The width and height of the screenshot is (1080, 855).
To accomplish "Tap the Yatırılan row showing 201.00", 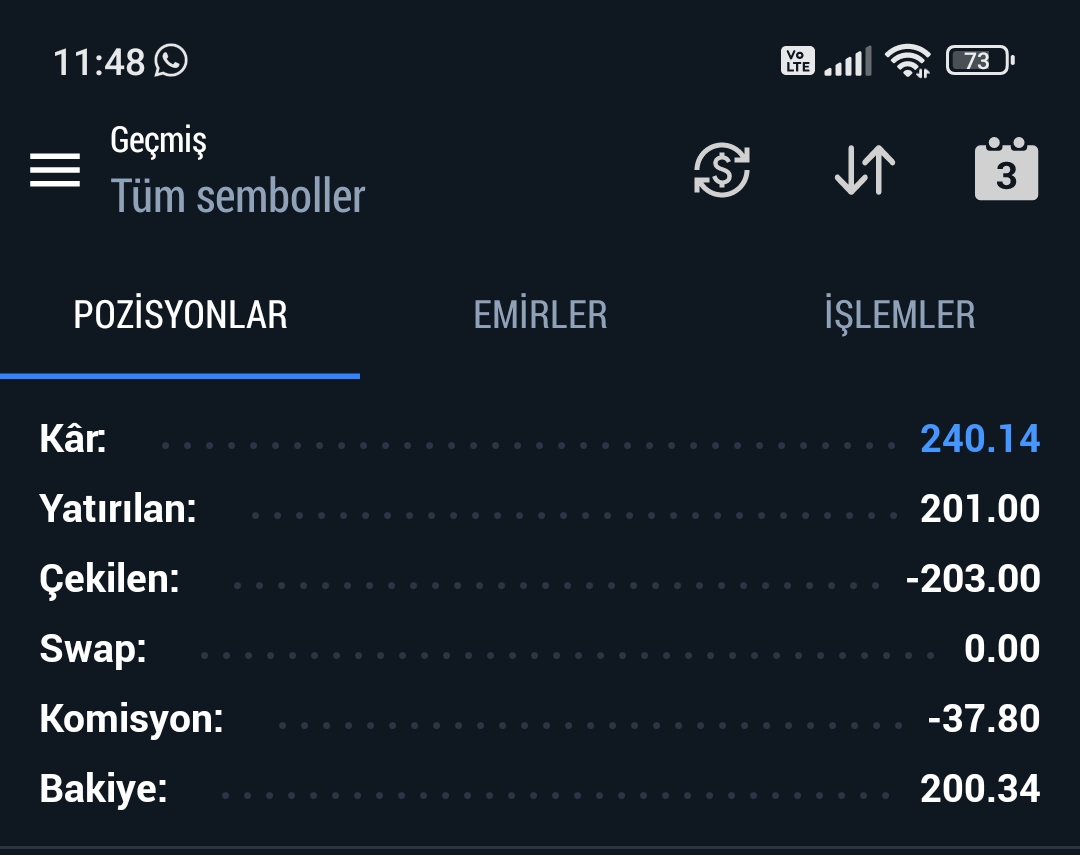I will tap(539, 509).
